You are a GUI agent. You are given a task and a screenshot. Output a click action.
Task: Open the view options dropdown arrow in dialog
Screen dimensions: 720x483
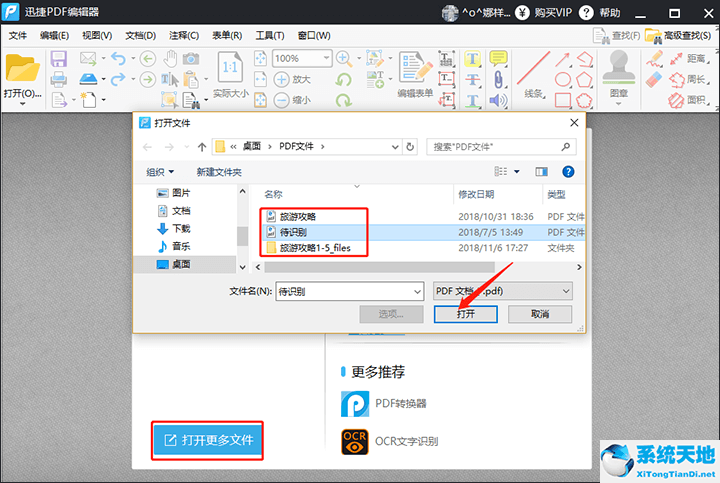tap(517, 172)
